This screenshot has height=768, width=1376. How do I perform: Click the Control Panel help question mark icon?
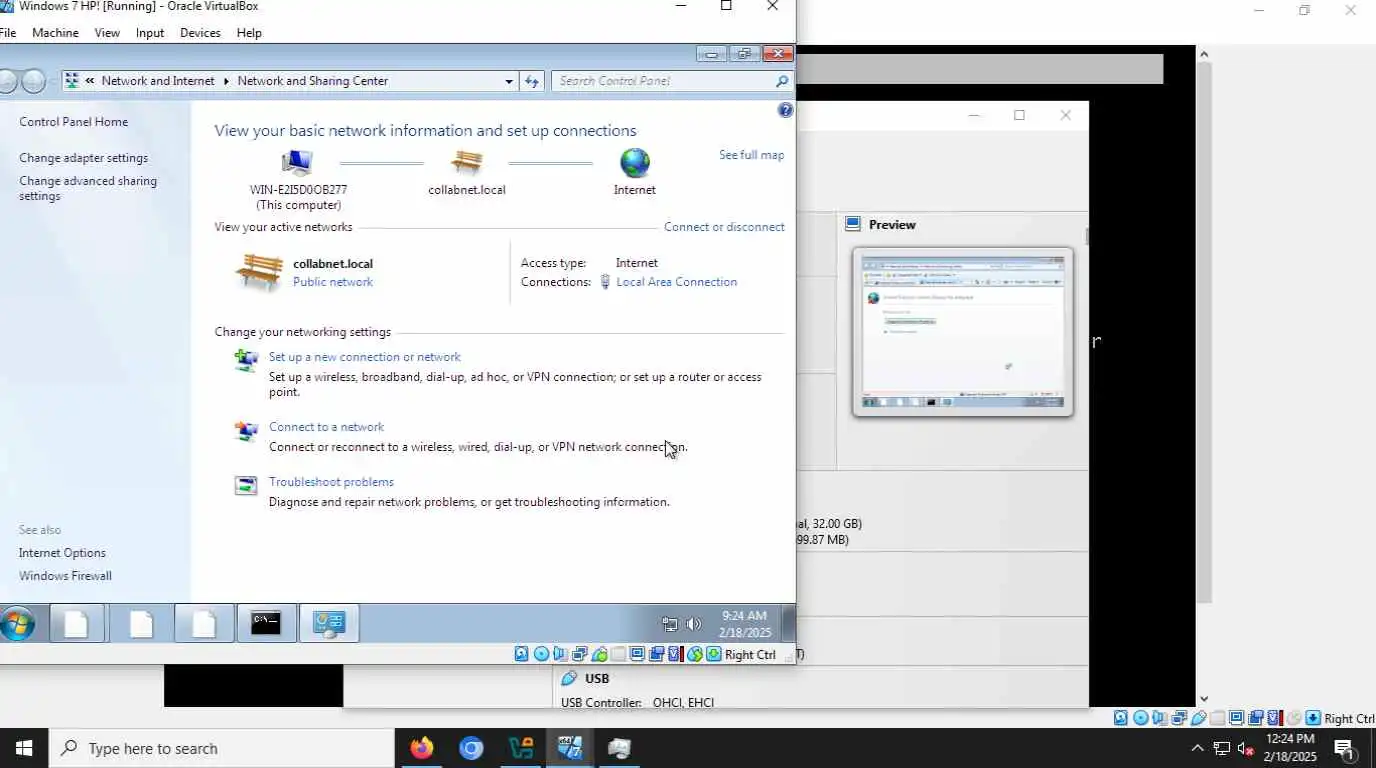pyautogui.click(x=785, y=110)
